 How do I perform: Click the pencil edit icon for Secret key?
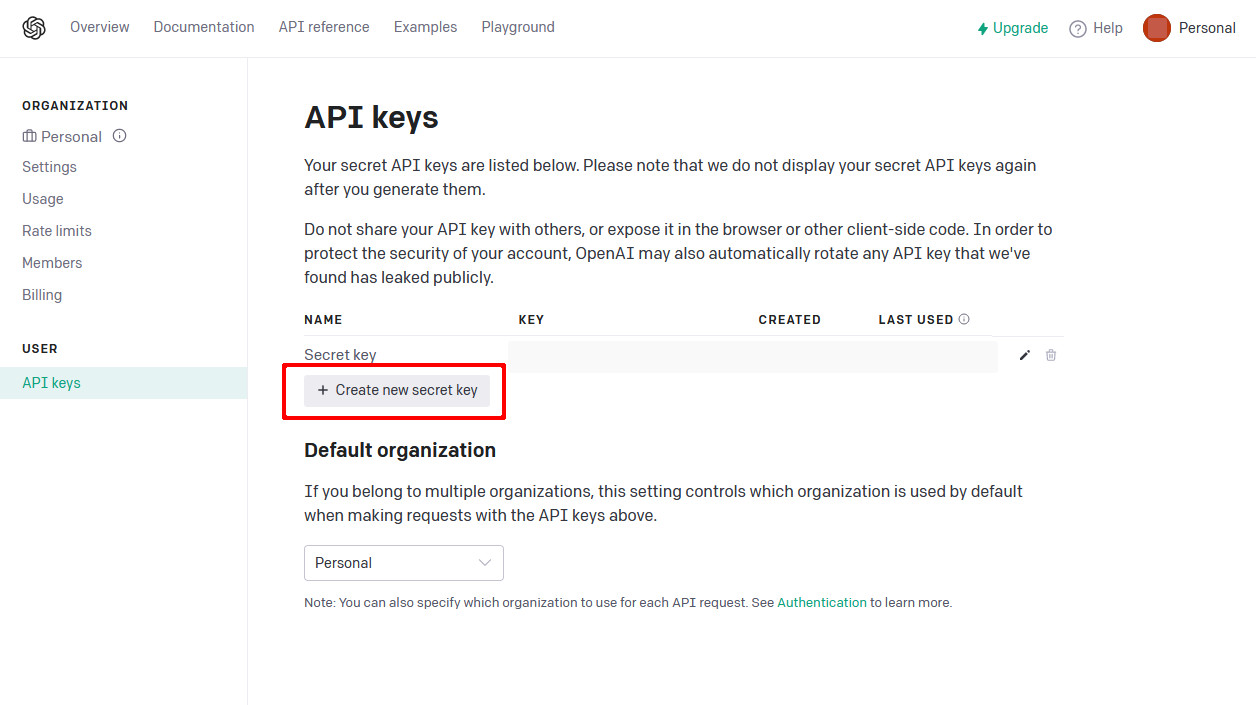[1024, 355]
